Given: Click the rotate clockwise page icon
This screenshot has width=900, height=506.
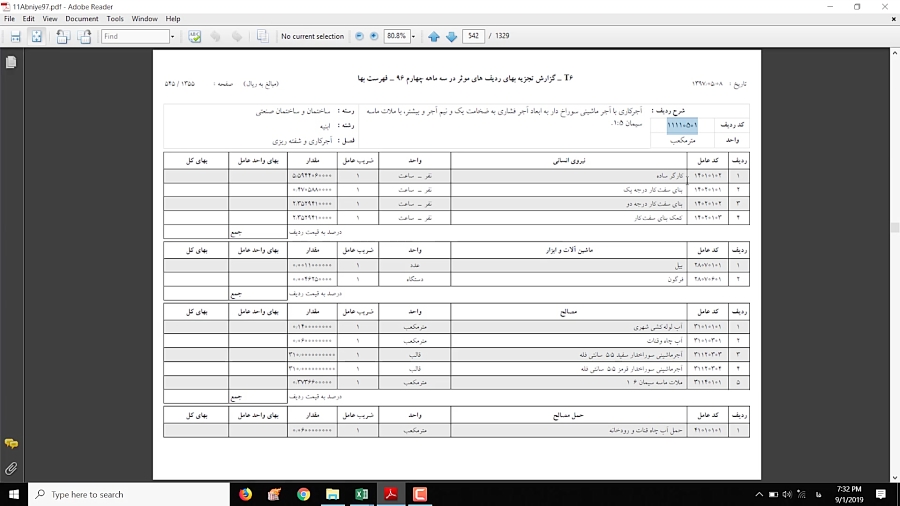Looking at the screenshot, I should (84, 36).
